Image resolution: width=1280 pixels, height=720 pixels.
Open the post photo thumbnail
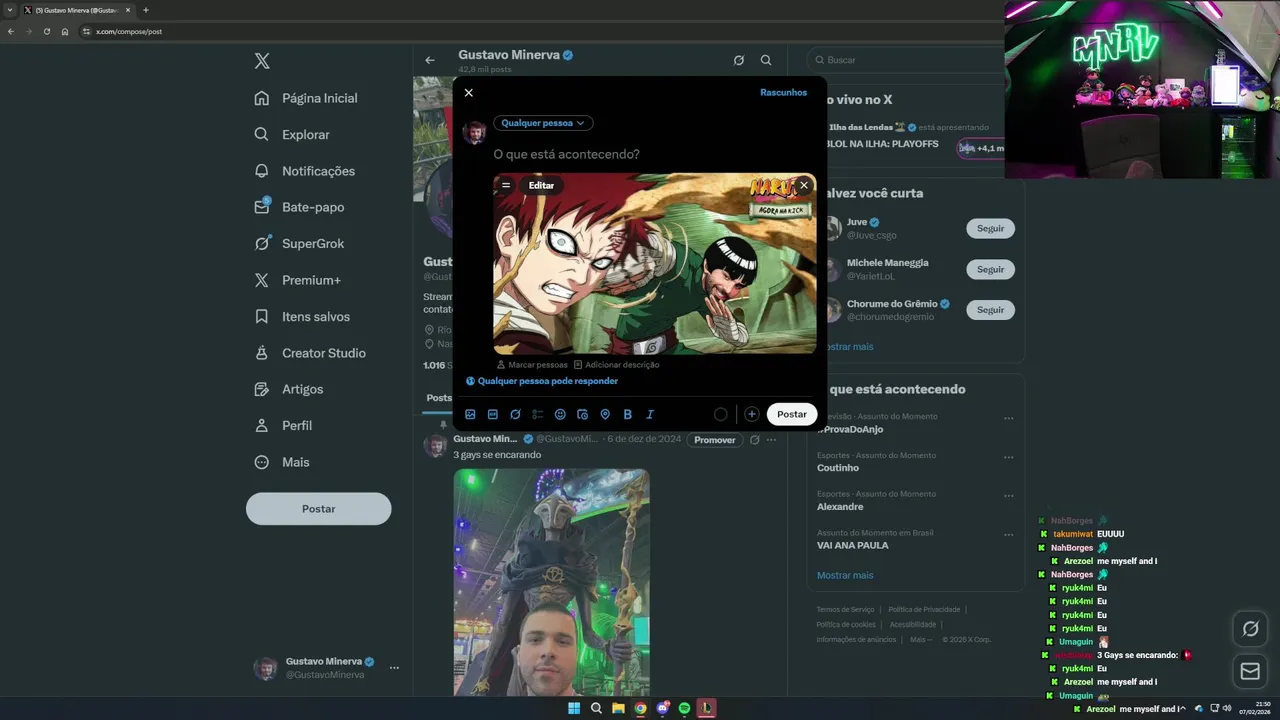tap(552, 582)
